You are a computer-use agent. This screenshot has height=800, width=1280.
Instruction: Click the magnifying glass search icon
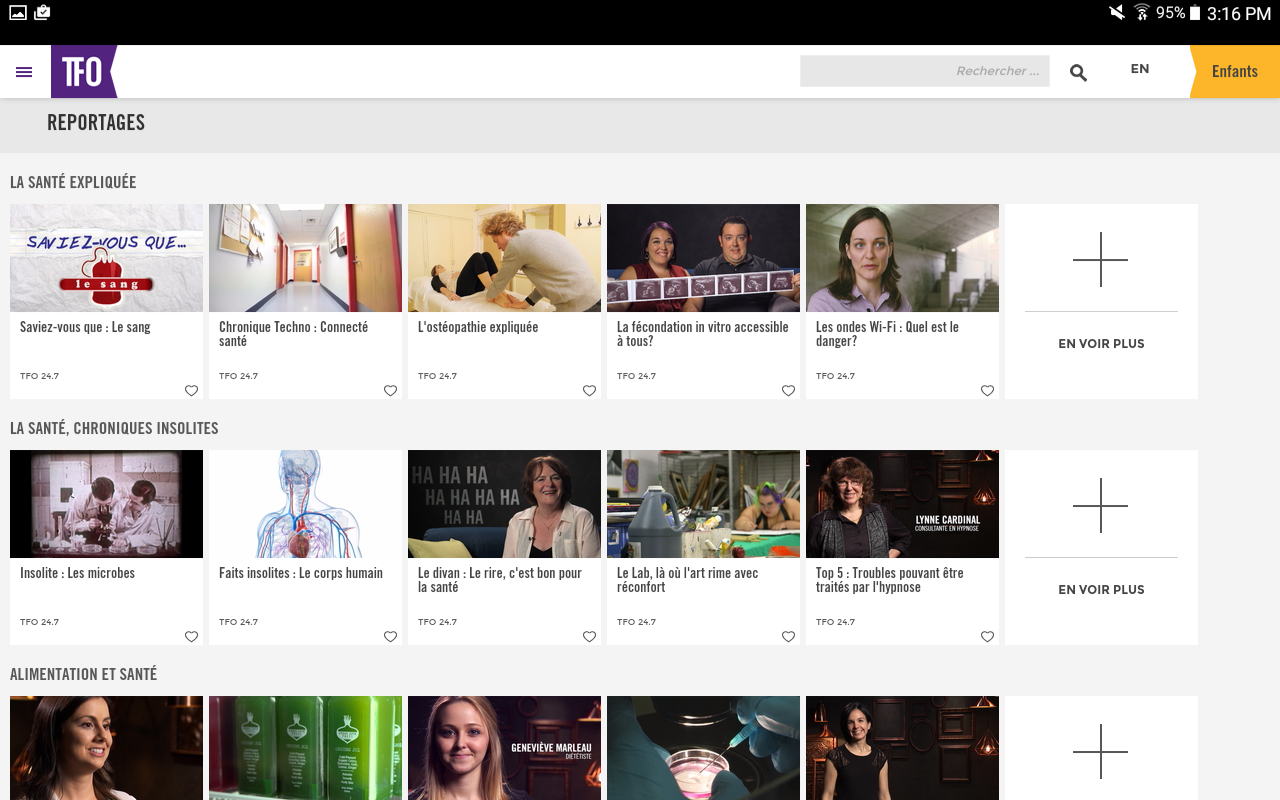1078,72
